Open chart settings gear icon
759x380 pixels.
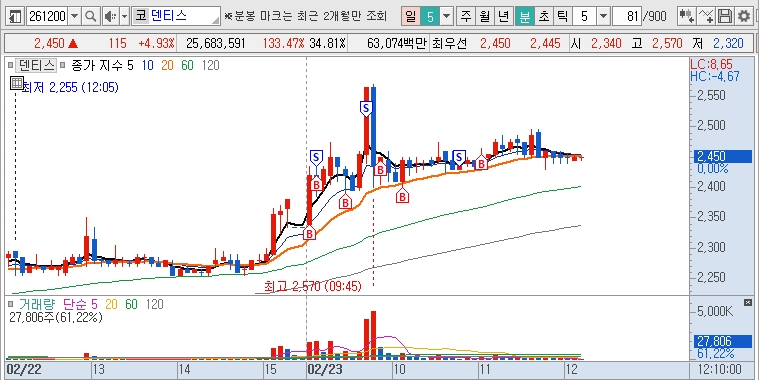click(x=744, y=17)
